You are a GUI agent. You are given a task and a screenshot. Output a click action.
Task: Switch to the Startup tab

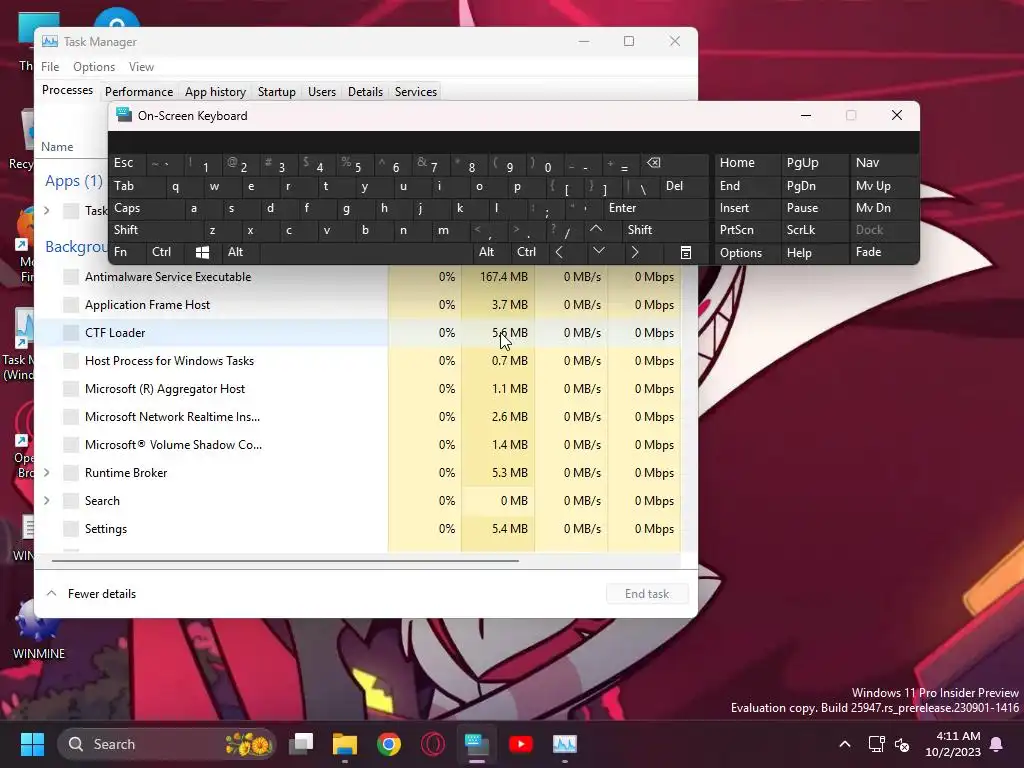tap(276, 91)
